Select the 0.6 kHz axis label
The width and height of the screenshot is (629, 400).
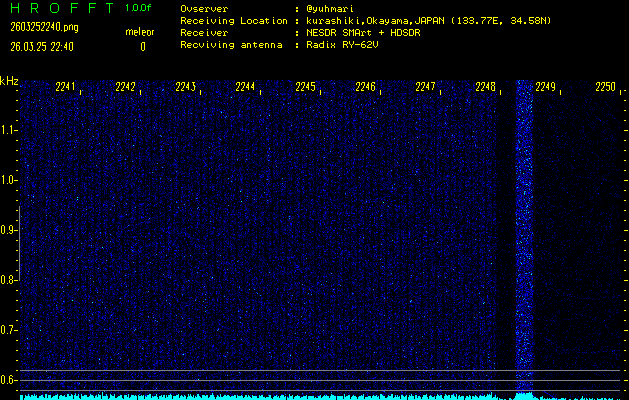(x=10, y=379)
